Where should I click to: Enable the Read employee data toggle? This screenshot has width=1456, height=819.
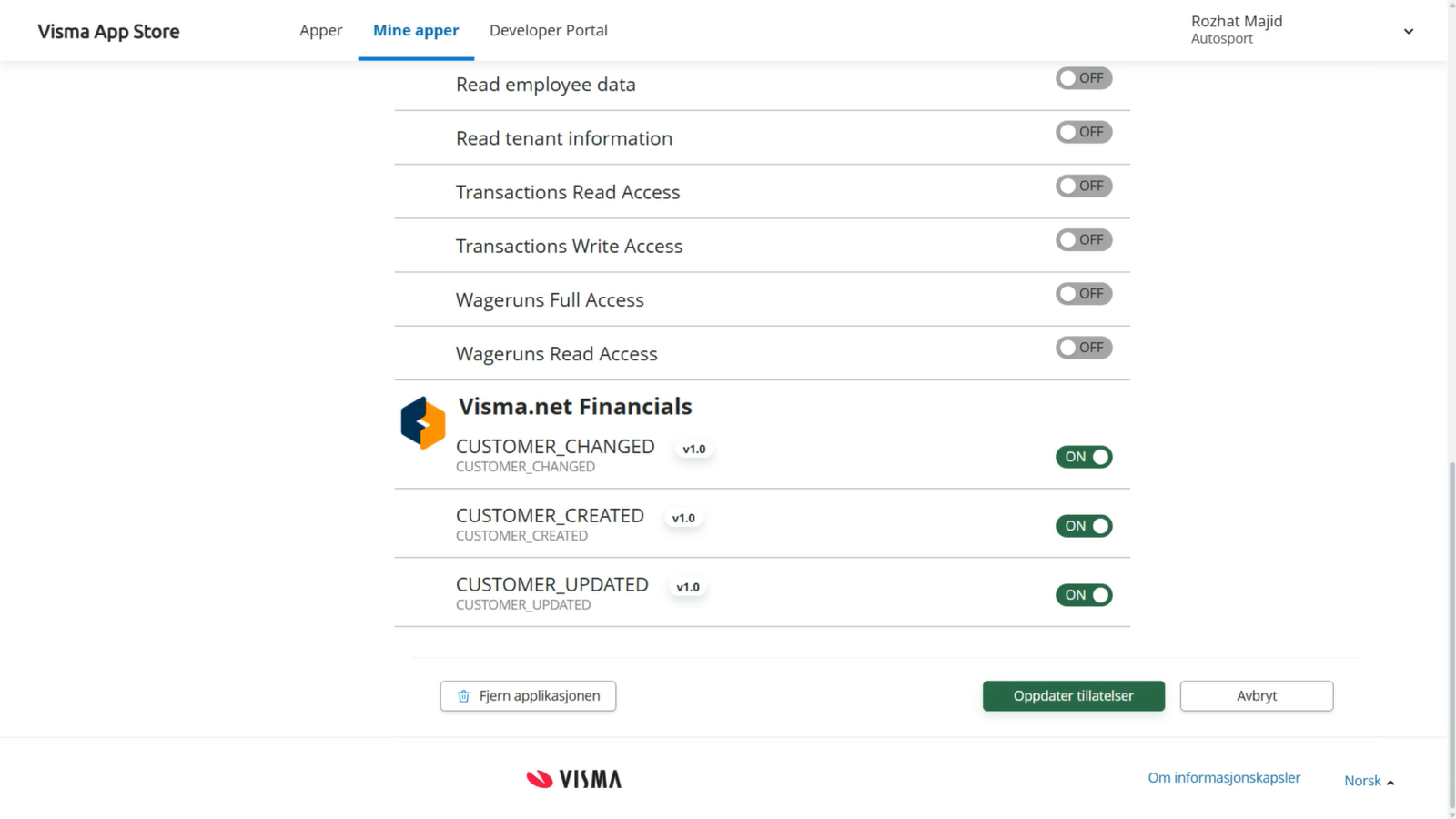tap(1083, 78)
